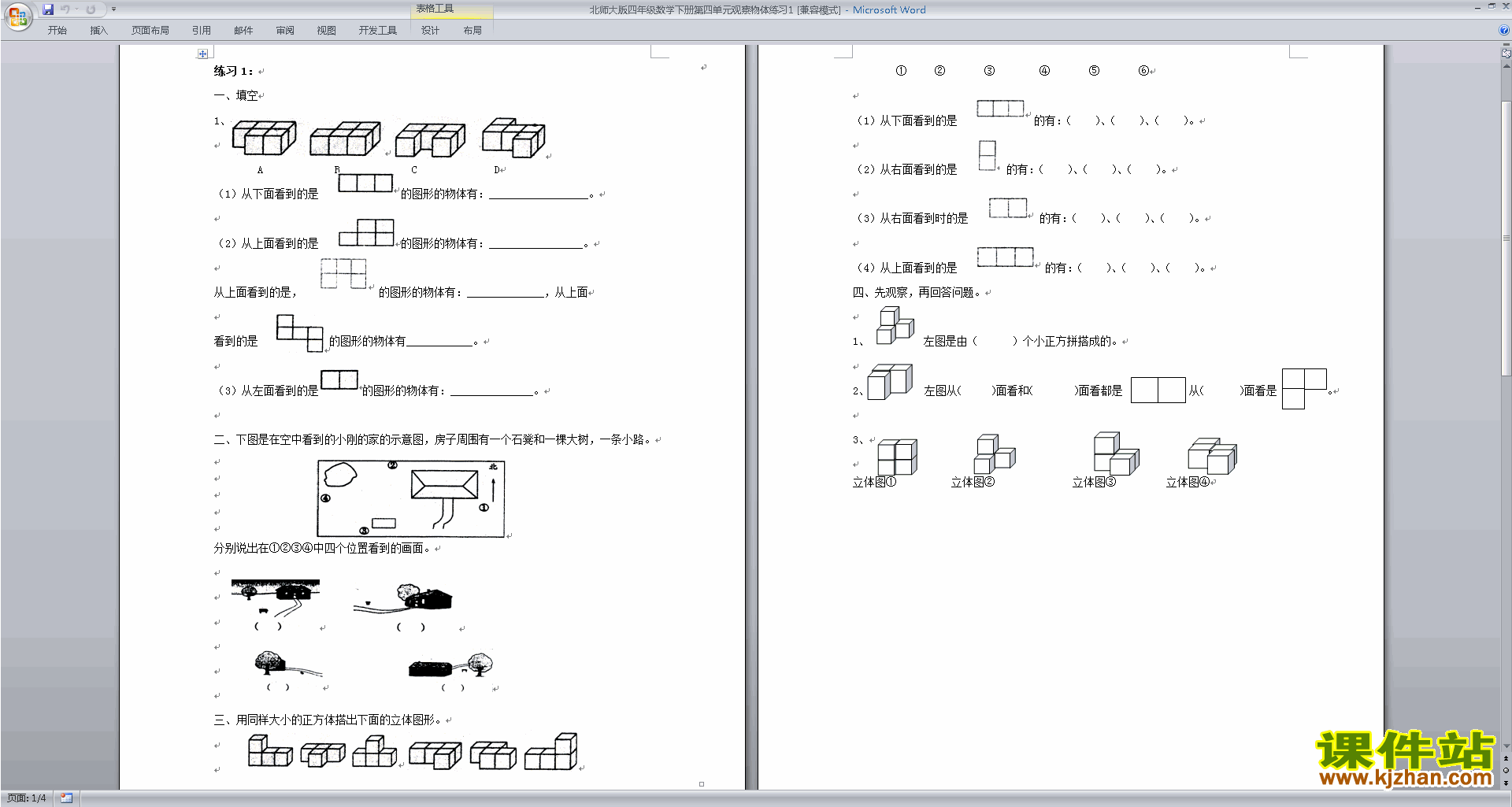Click the Redo icon in quick access toolbar

(x=91, y=9)
